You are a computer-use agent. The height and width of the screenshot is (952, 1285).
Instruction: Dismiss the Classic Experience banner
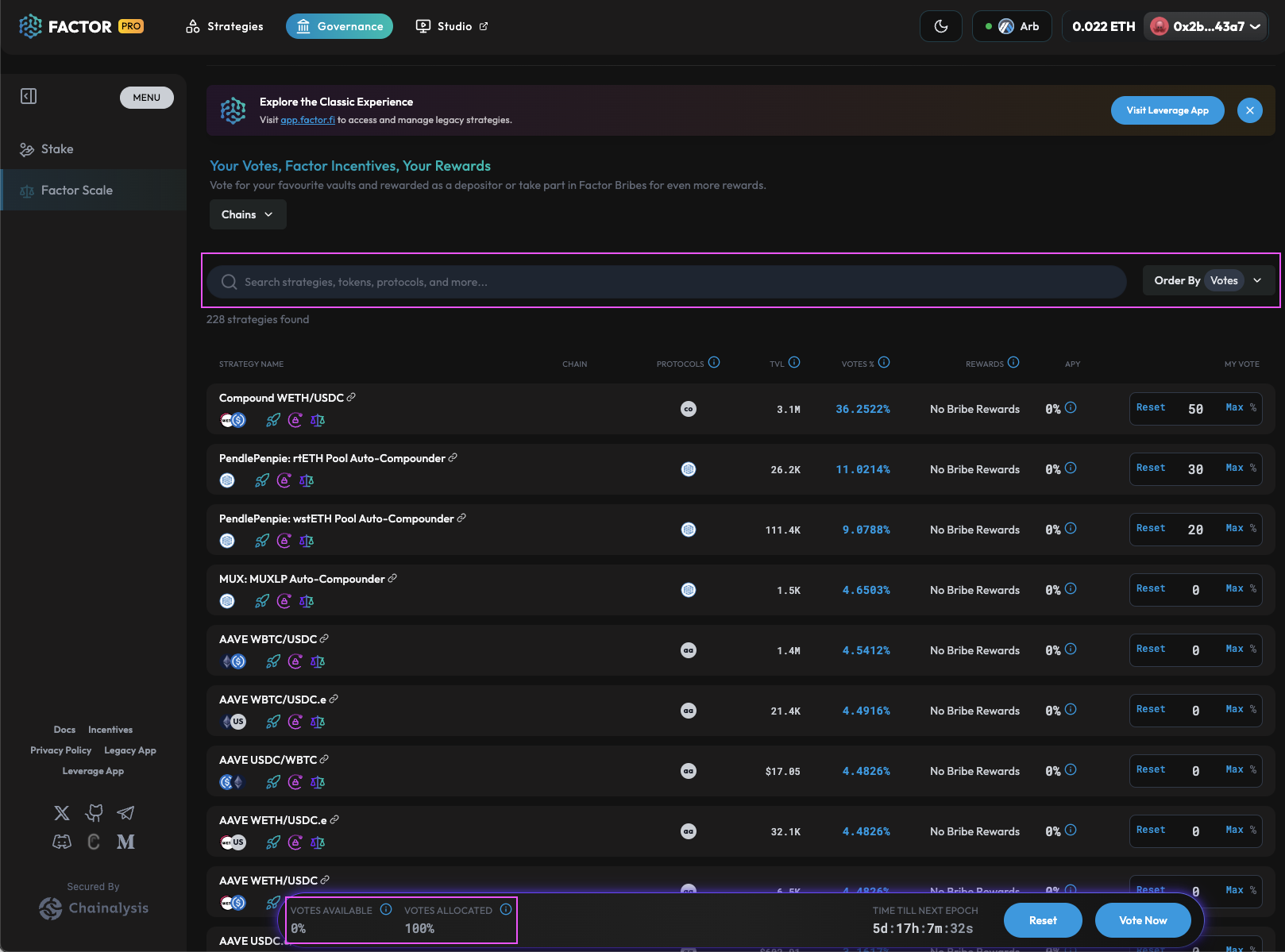pos(1249,110)
